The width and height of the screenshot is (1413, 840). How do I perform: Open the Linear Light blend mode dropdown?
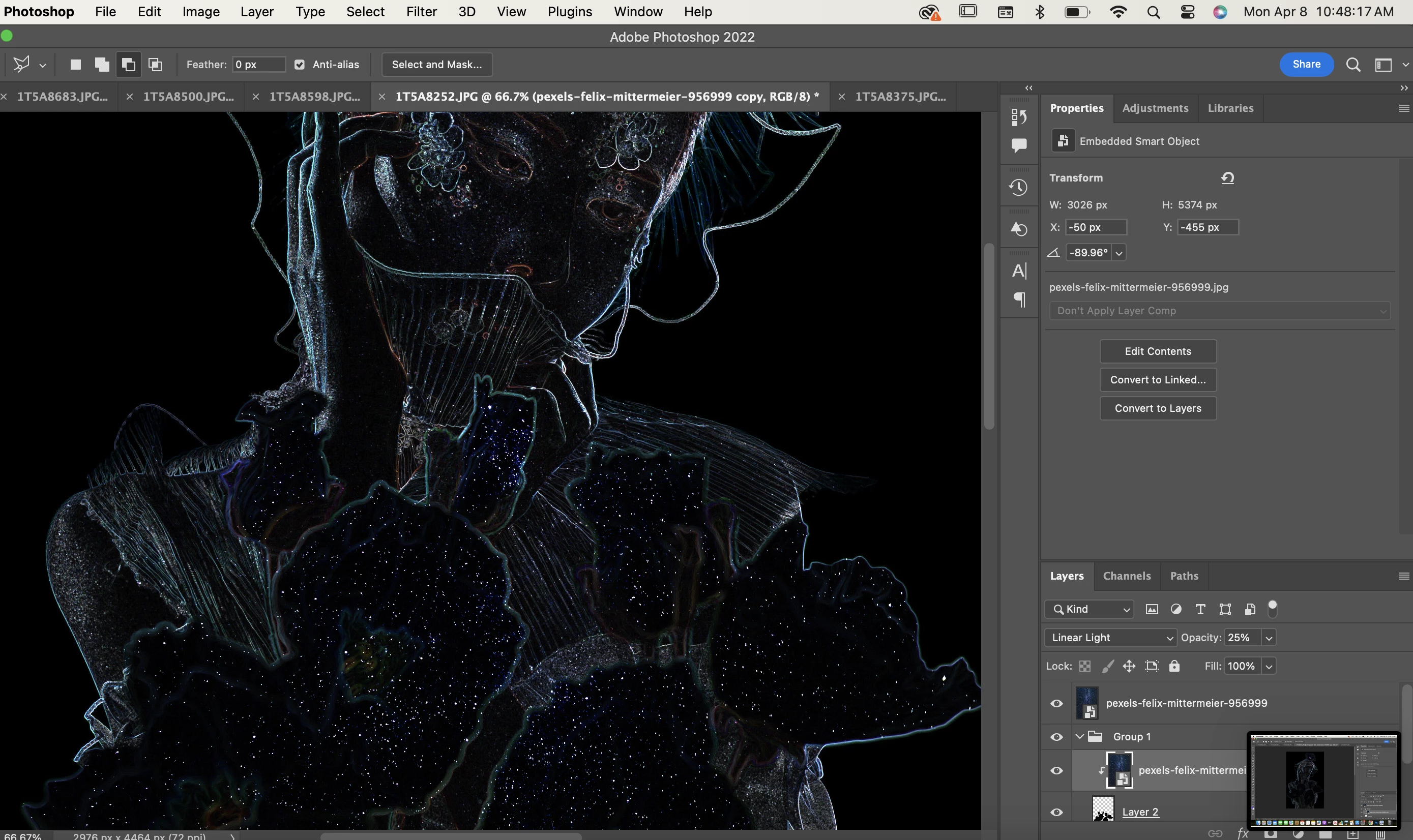click(x=1109, y=637)
